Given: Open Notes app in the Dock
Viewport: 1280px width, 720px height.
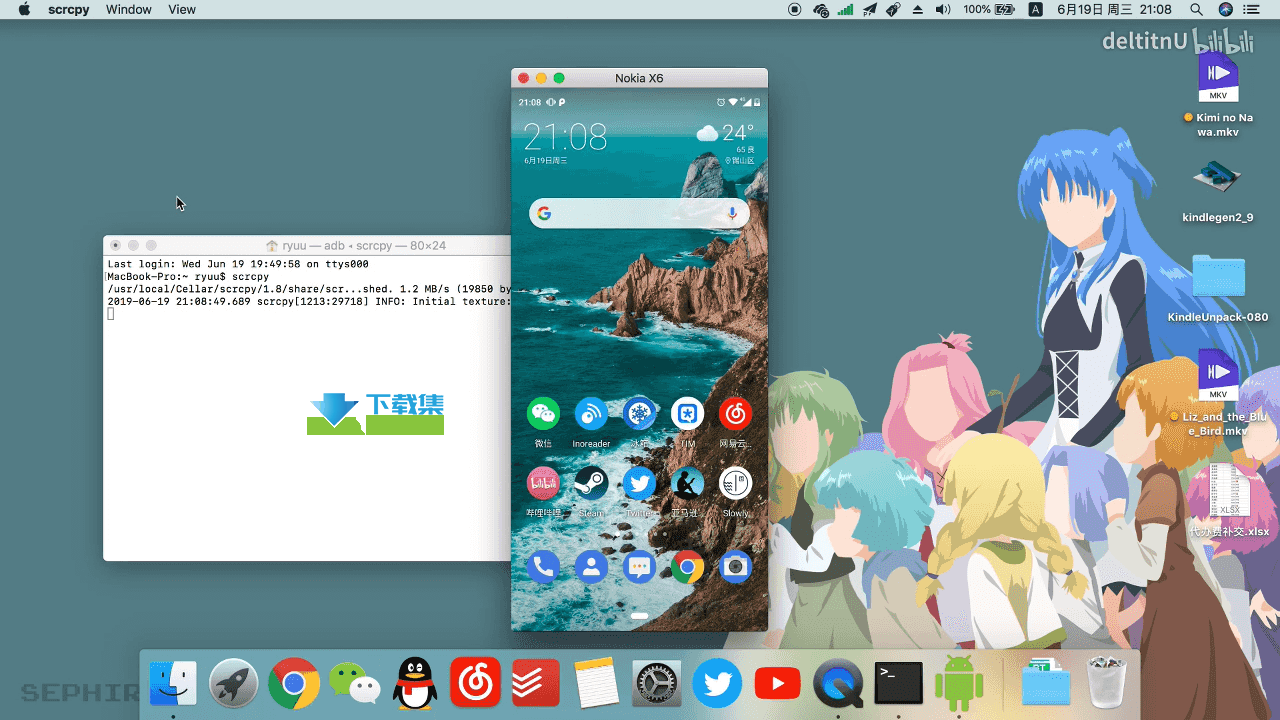Looking at the screenshot, I should pyautogui.click(x=597, y=684).
